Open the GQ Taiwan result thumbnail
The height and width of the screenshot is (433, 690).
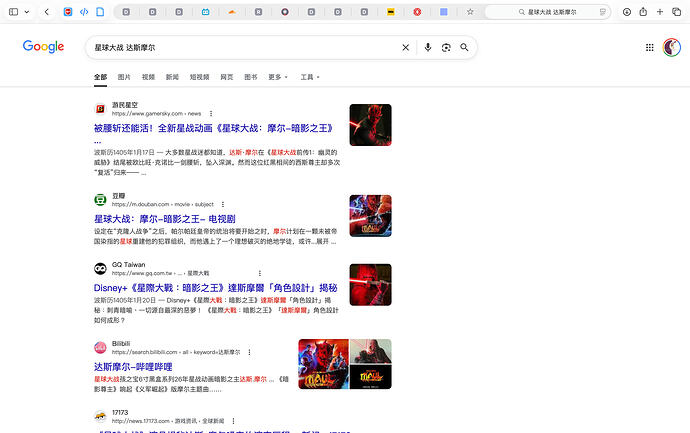(371, 285)
